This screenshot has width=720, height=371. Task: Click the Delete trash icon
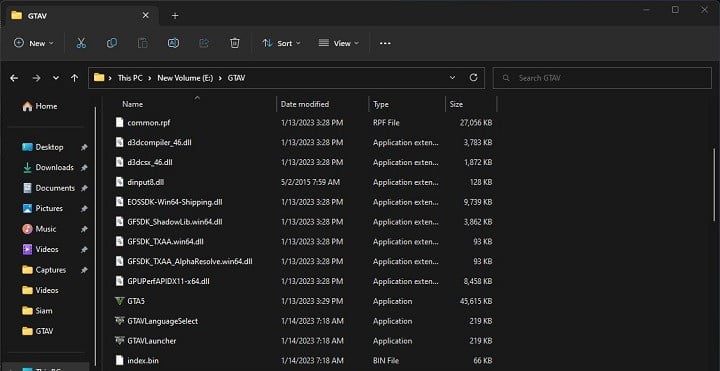[x=235, y=43]
